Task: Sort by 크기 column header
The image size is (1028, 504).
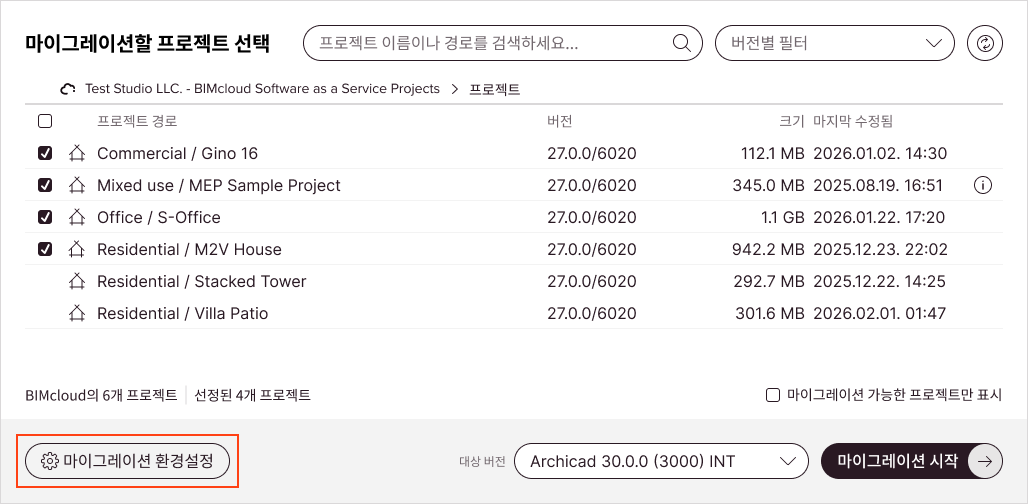Action: coord(791,121)
